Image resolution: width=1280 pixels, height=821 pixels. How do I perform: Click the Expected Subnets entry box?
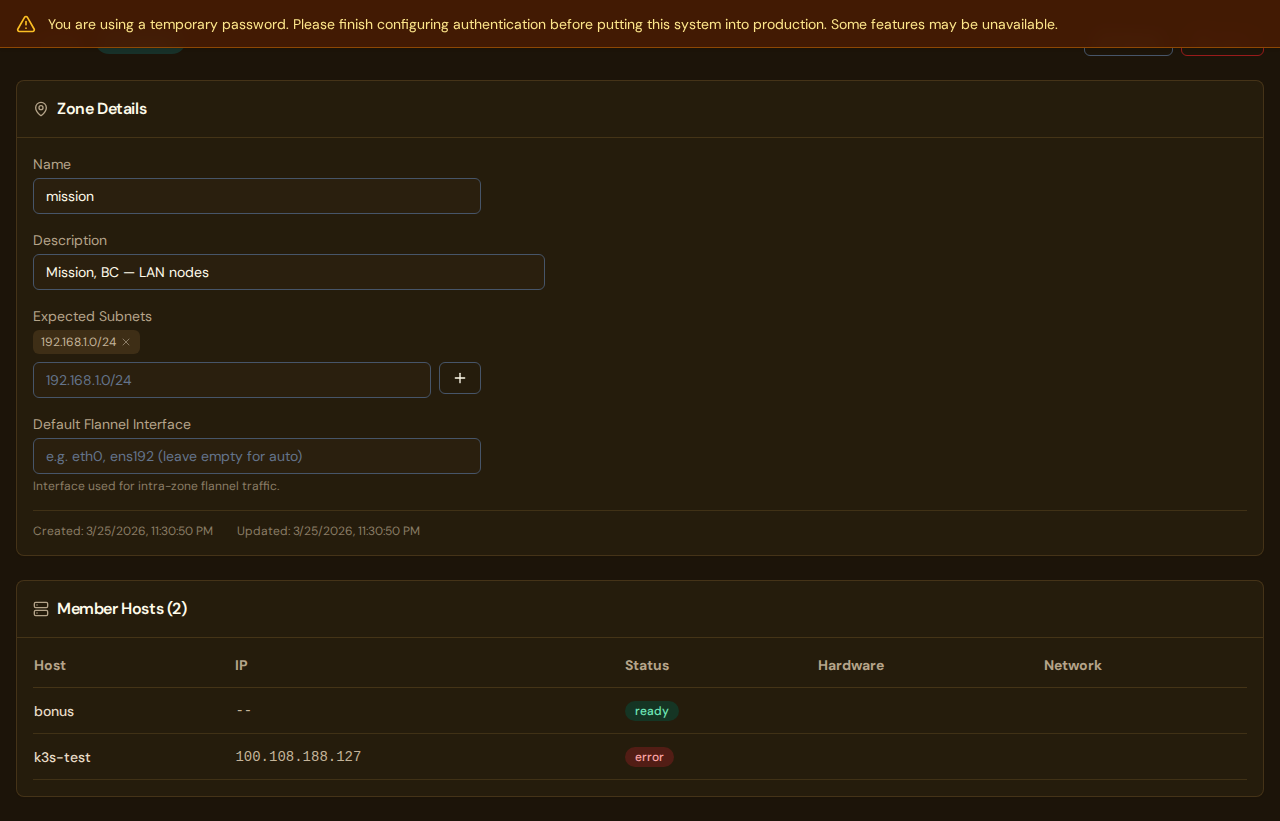coord(231,379)
